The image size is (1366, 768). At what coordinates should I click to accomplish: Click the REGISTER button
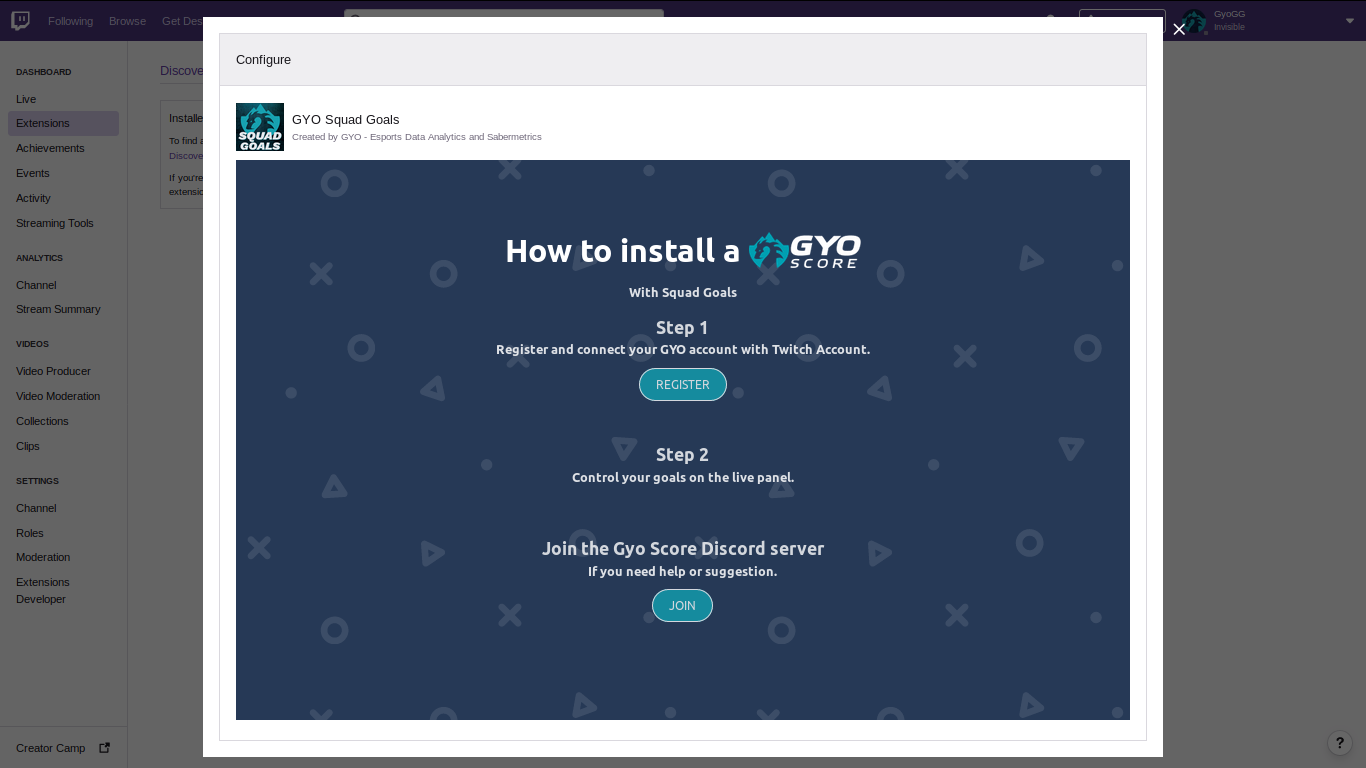point(683,385)
